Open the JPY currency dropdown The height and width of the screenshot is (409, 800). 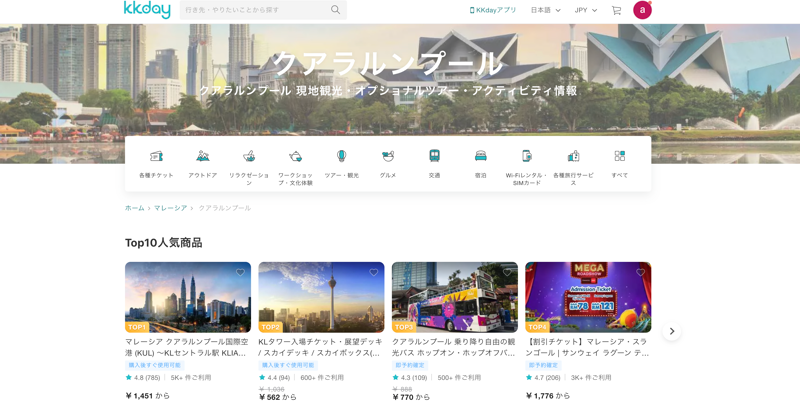(585, 10)
